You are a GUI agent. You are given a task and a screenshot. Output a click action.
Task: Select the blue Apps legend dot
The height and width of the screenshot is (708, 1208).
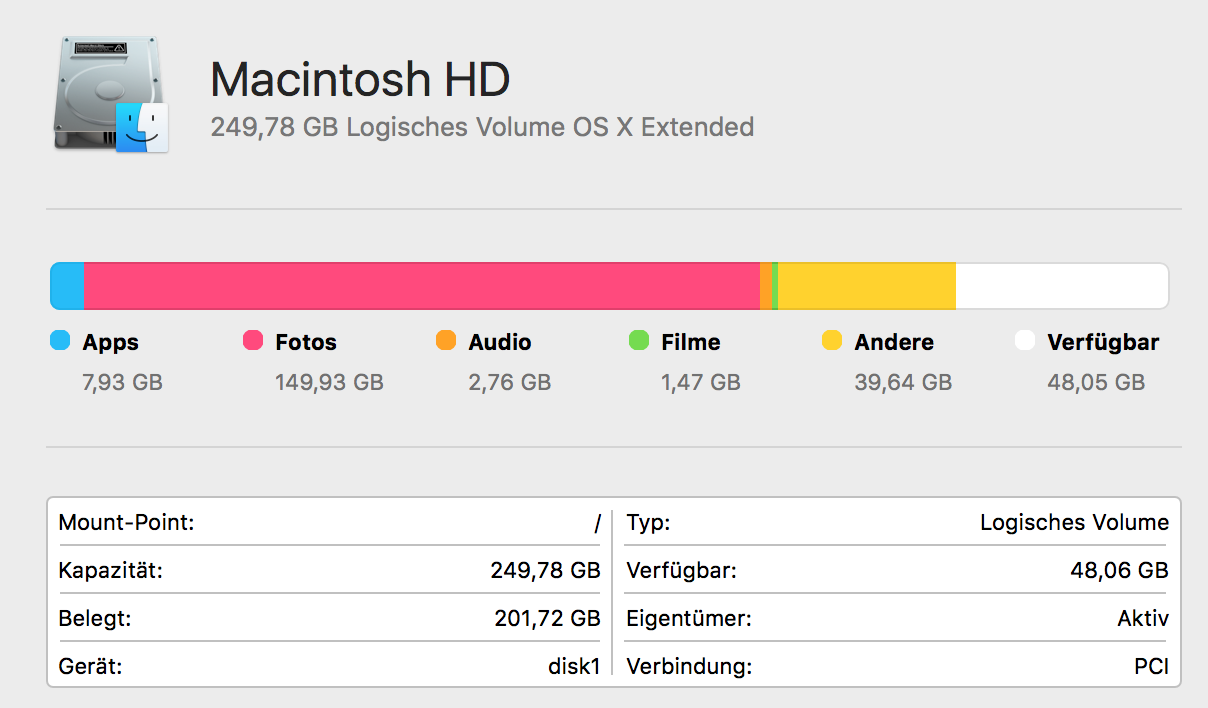point(60,341)
